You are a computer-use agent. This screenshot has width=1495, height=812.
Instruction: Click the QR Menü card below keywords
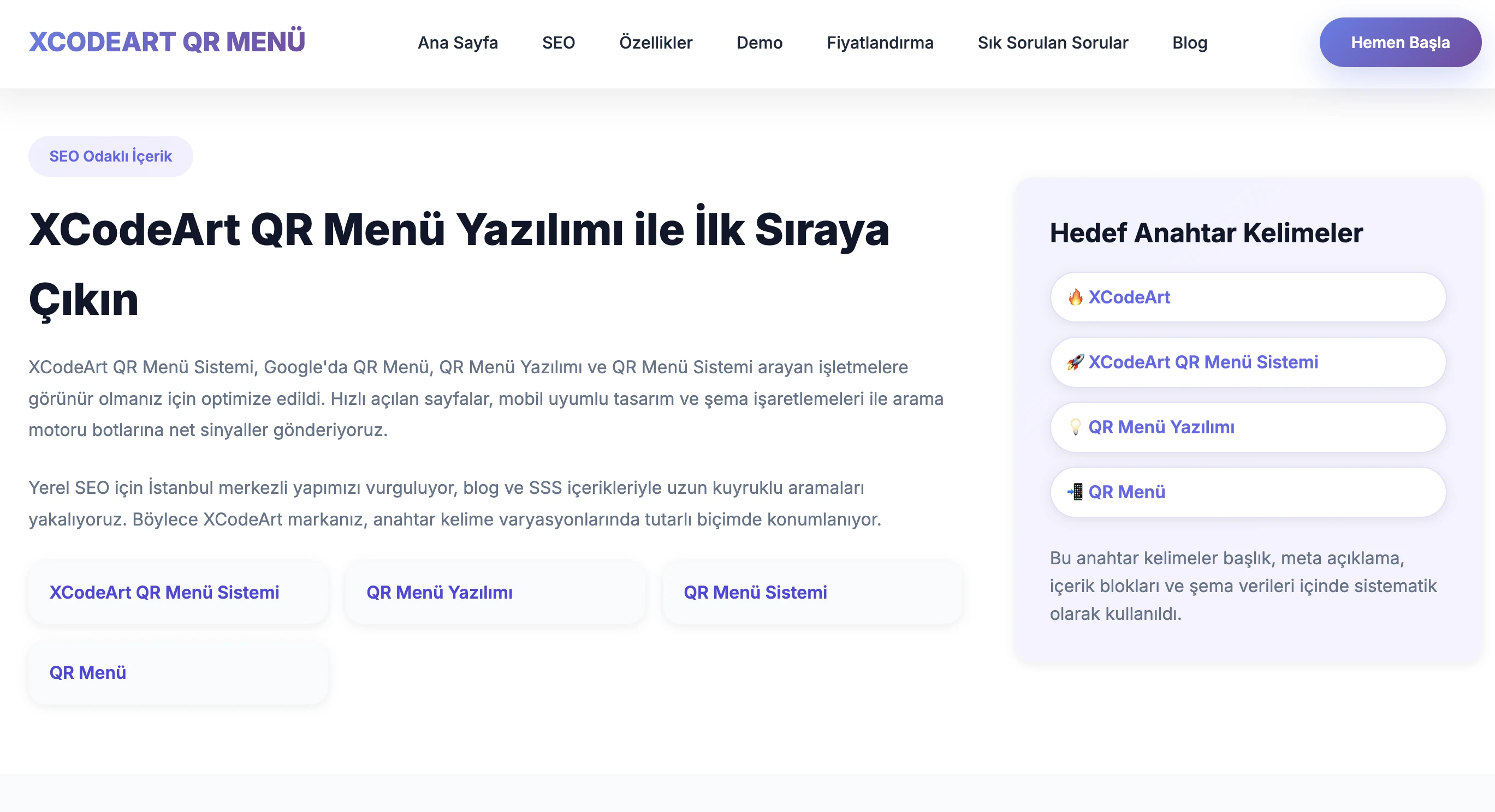pyautogui.click(x=178, y=673)
